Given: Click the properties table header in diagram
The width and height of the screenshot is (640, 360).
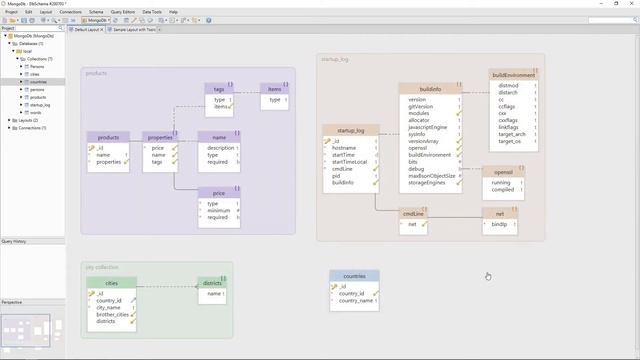Looking at the screenshot, I should click(x=160, y=138).
